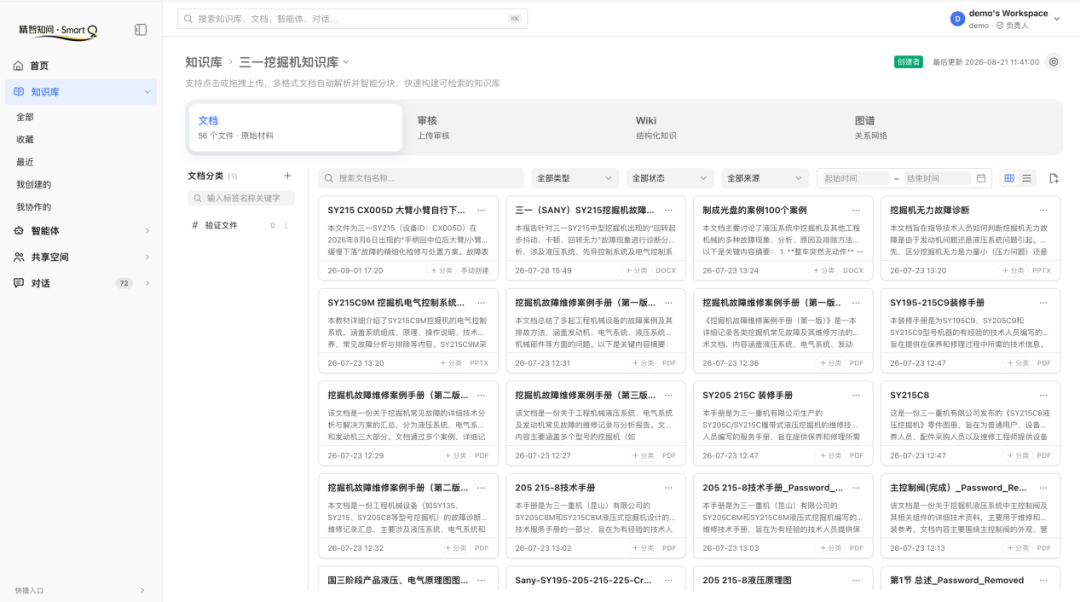Open menu for 制成光盘的案例100个案例 card

click(x=856, y=210)
